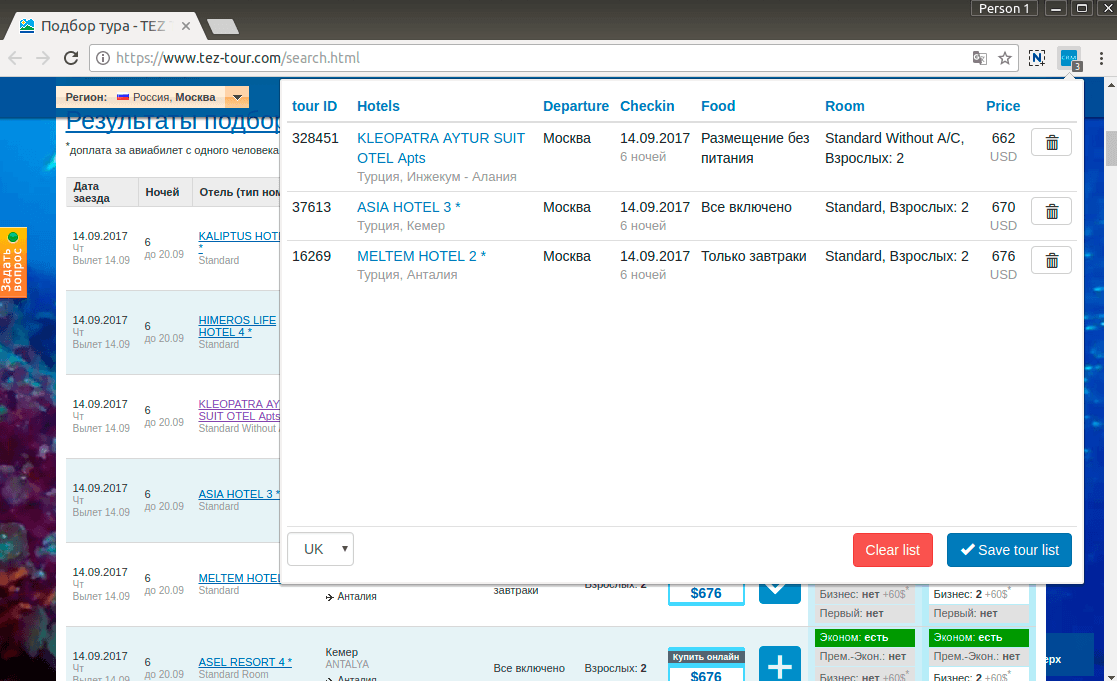The width and height of the screenshot is (1117, 681).
Task: Click the Price column header
Action: pos(1003,106)
